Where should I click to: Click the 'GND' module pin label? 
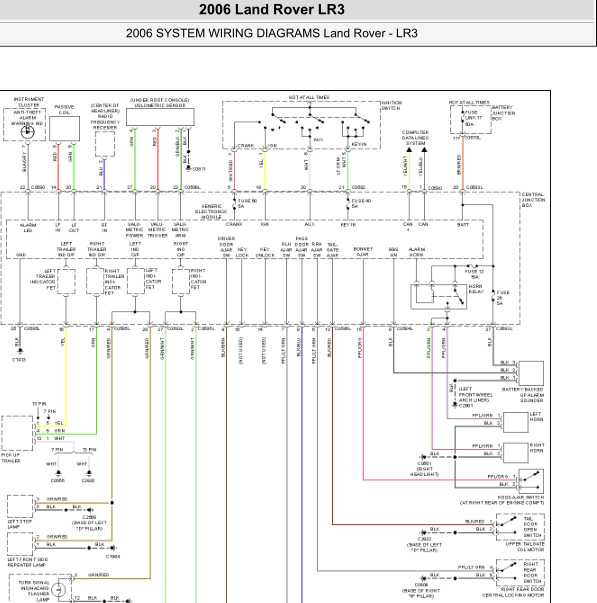[x=21, y=255]
